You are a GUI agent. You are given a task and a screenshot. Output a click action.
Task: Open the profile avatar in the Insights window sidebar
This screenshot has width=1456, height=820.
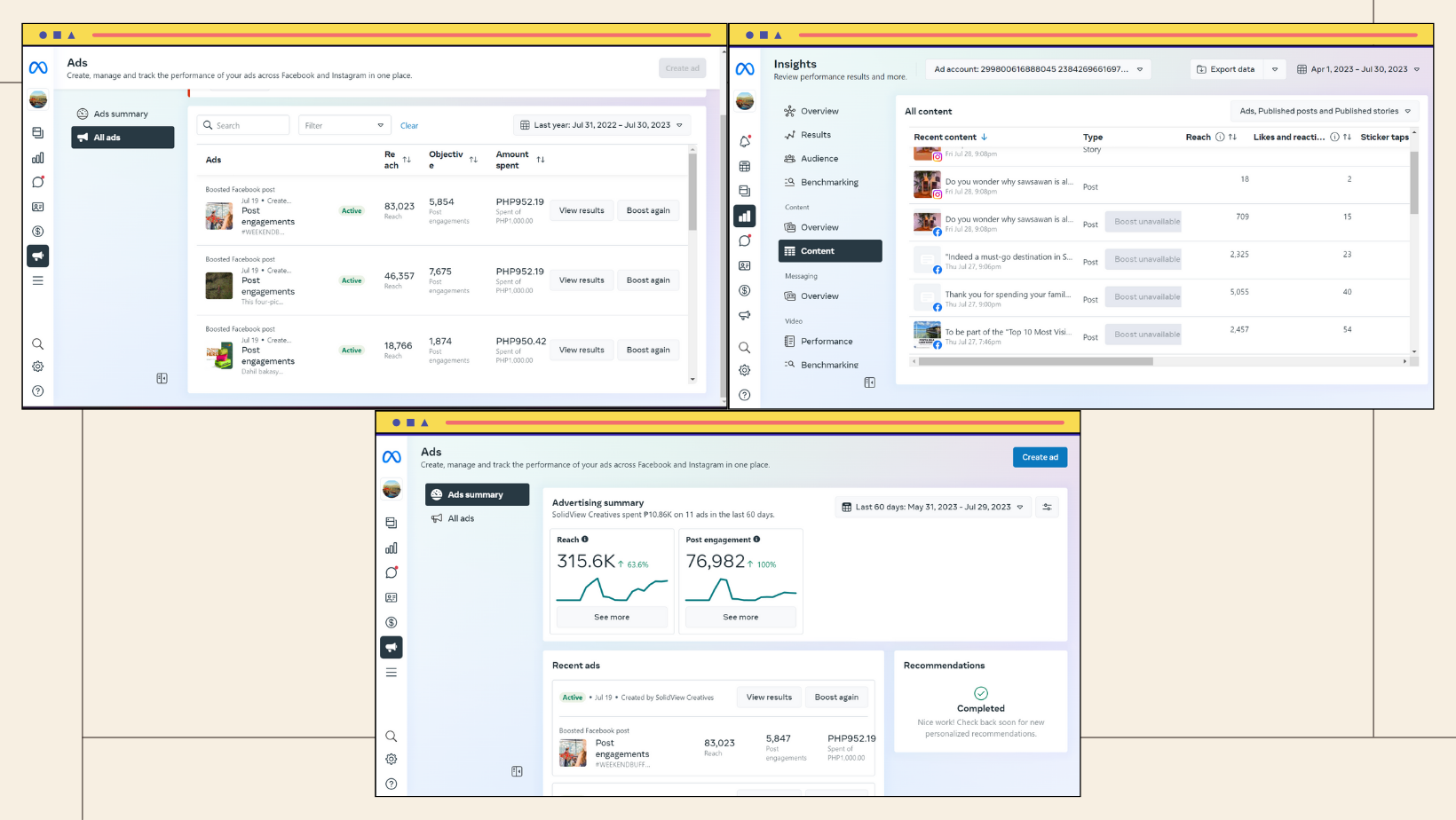click(x=745, y=101)
